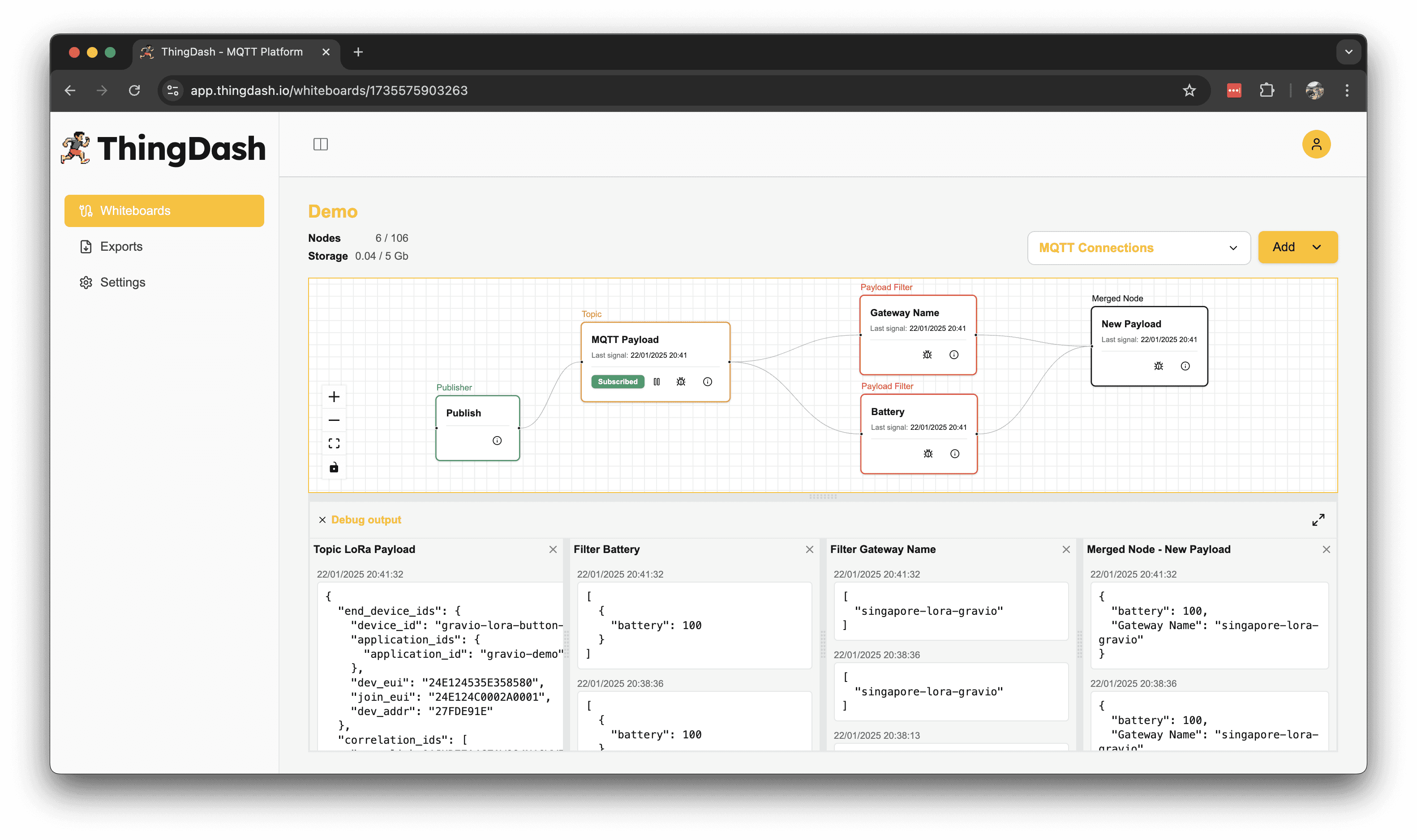Open debug bug icon on MQTT Payload node
The height and width of the screenshot is (840, 1417).
680,381
